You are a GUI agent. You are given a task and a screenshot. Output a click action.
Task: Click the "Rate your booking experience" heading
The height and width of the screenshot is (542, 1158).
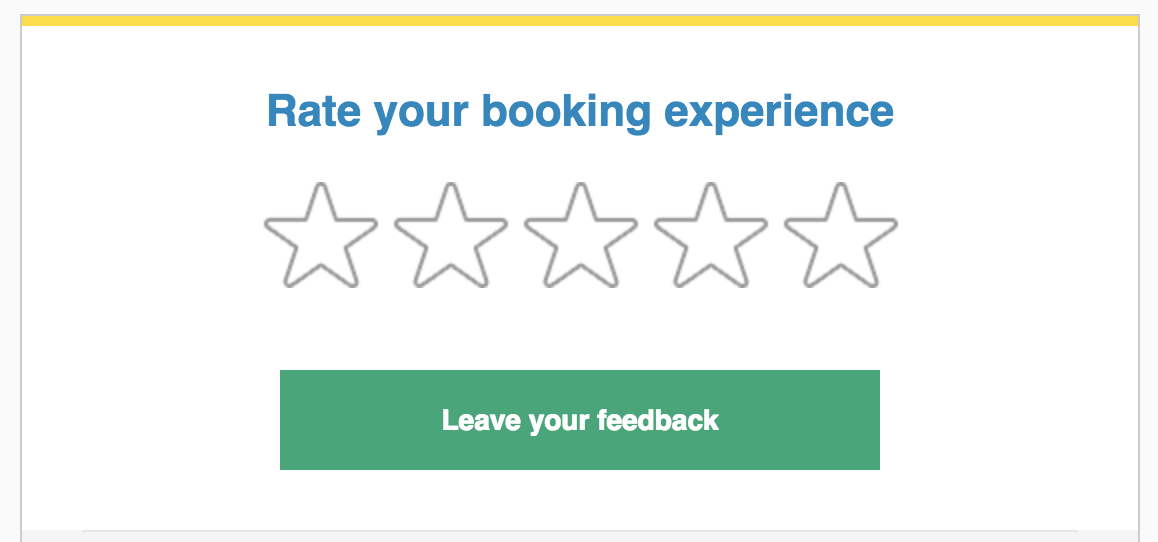pyautogui.click(x=580, y=113)
